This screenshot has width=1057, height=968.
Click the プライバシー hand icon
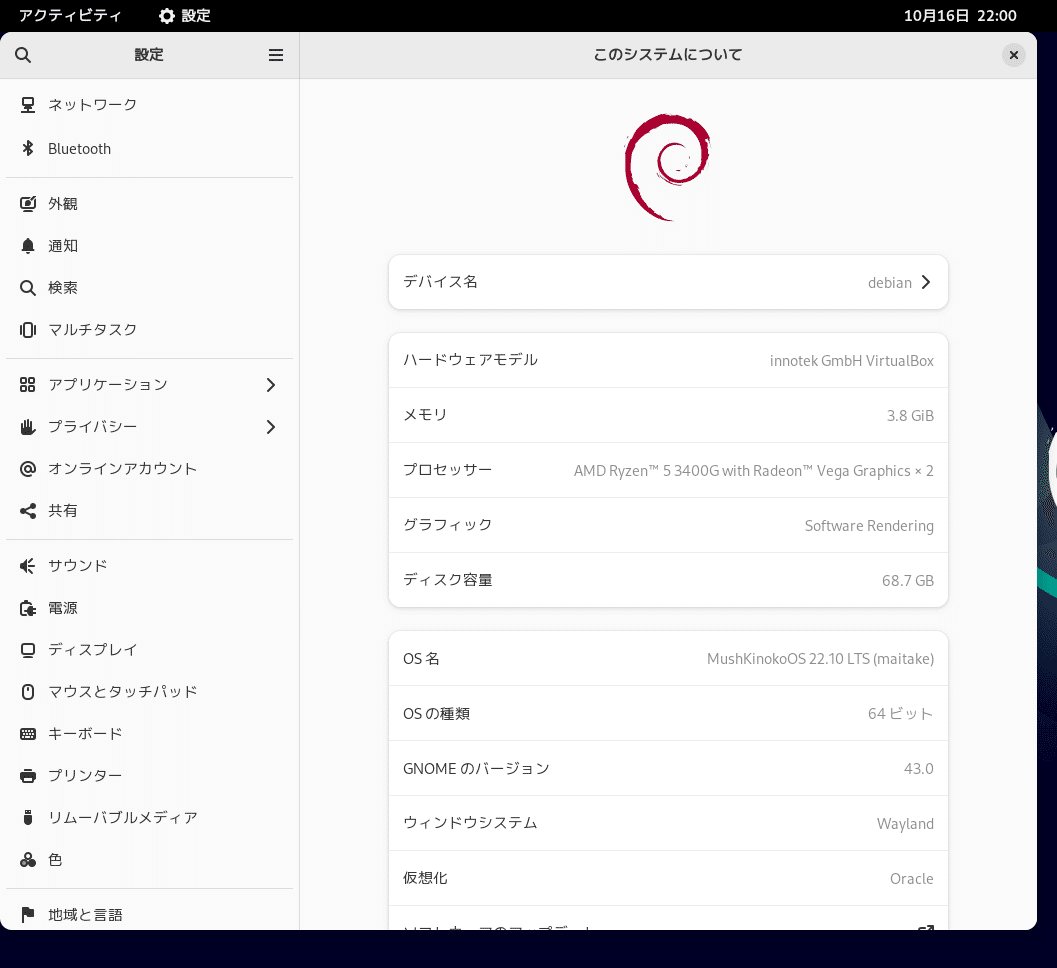coord(28,427)
